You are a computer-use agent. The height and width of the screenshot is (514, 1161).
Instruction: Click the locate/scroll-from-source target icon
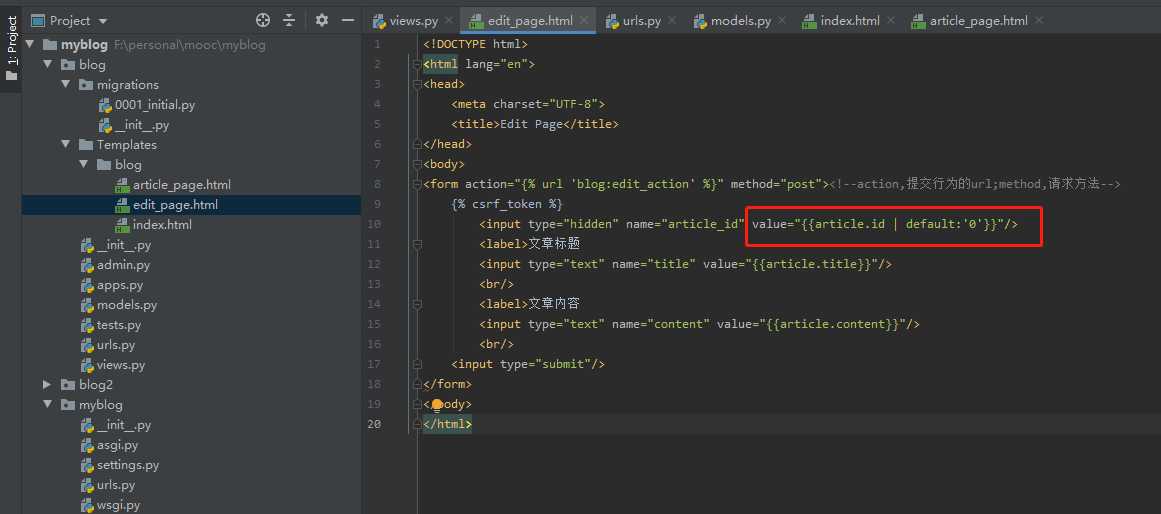(262, 20)
